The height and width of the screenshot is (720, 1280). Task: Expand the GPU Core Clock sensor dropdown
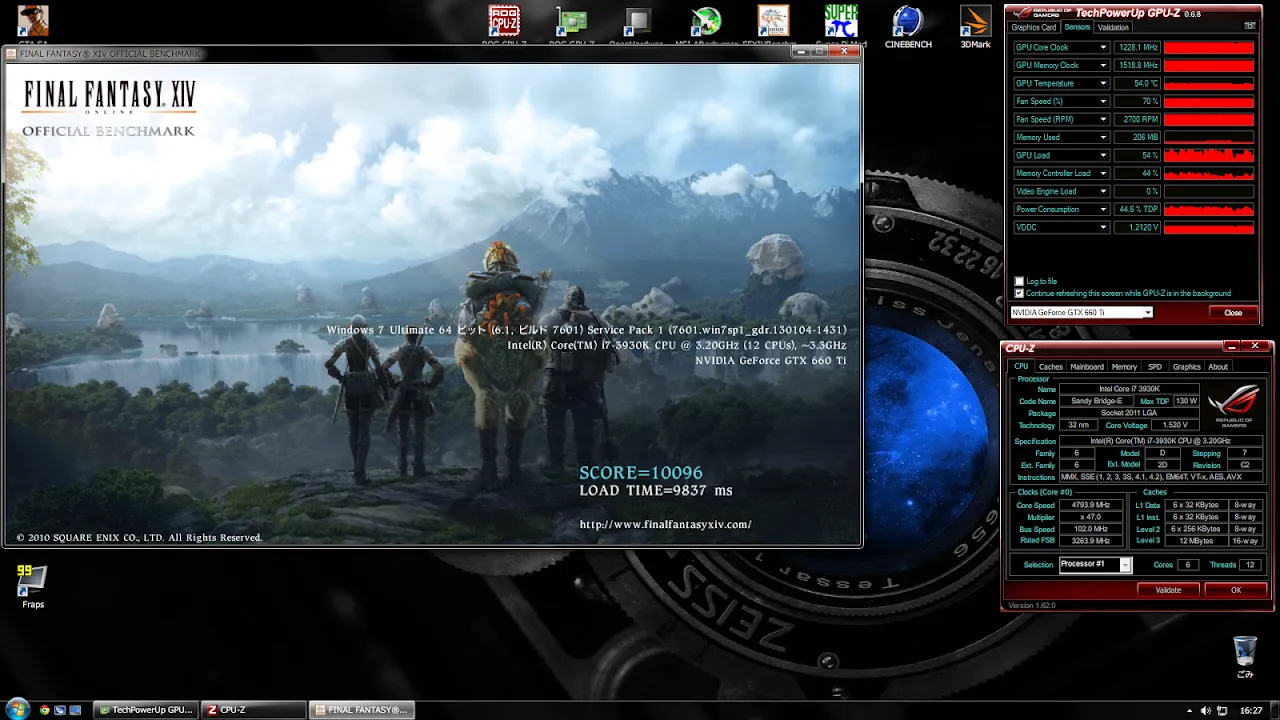pos(1103,48)
